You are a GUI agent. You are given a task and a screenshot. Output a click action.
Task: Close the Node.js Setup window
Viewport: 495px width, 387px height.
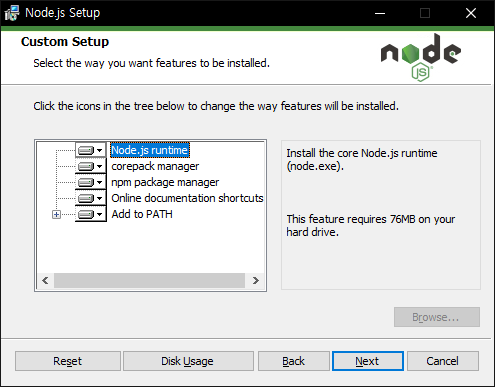pos(471,13)
